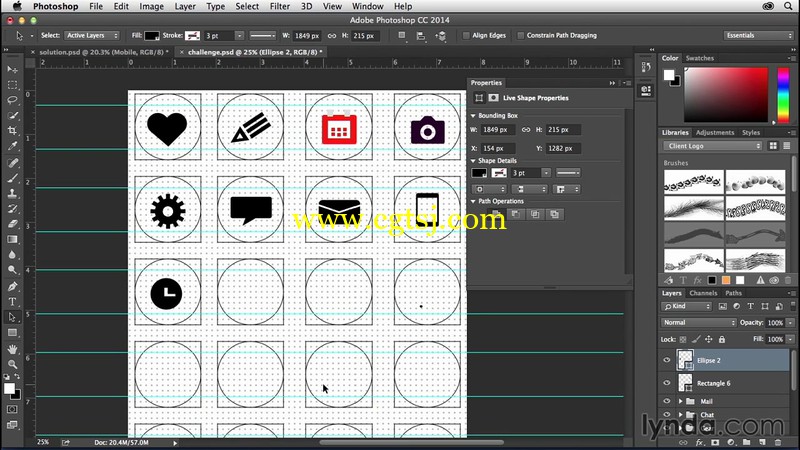Select the Path Selection tool
This screenshot has height=450, width=800.
[x=12, y=317]
